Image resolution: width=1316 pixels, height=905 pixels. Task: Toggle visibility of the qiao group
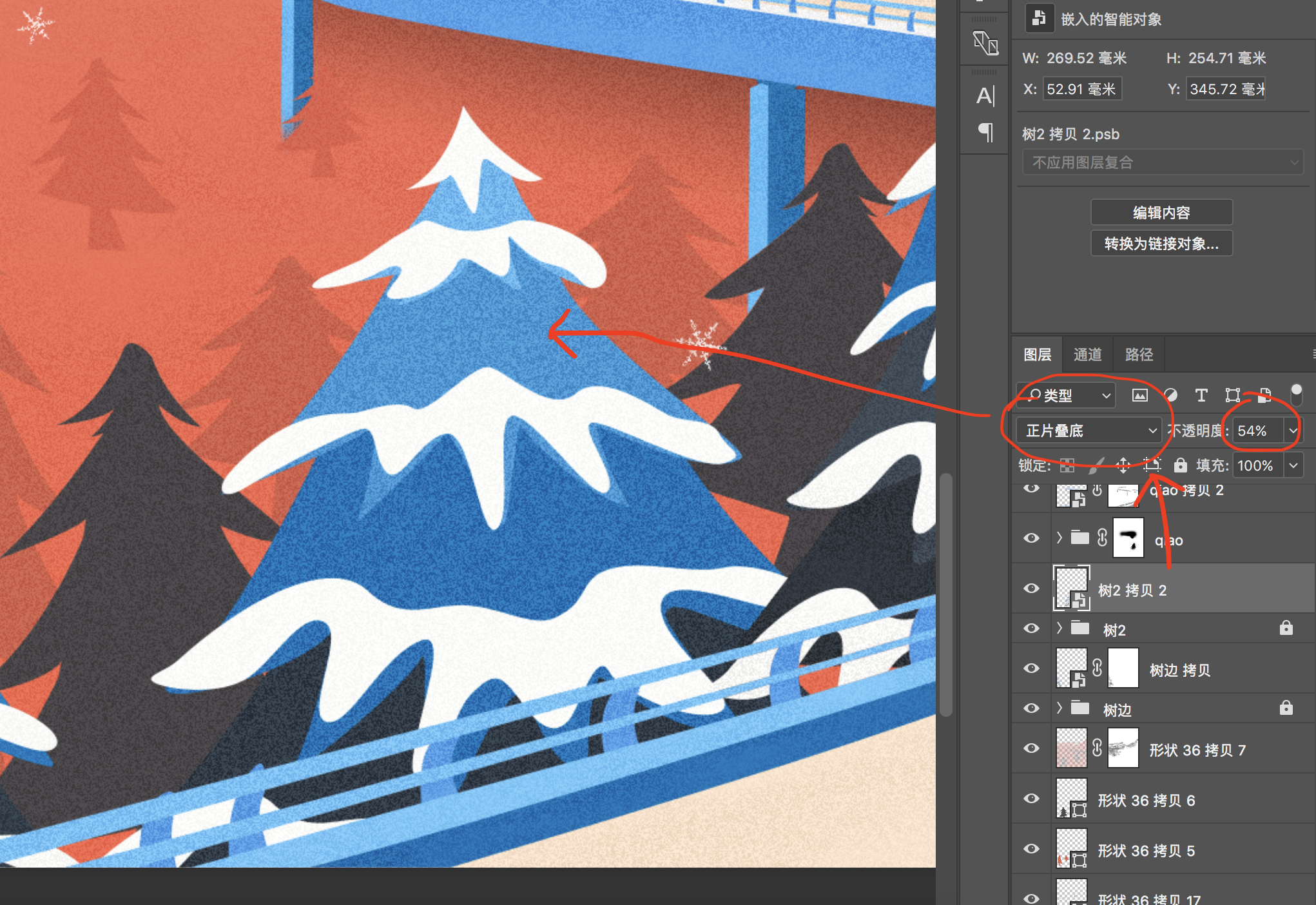pos(1031,538)
